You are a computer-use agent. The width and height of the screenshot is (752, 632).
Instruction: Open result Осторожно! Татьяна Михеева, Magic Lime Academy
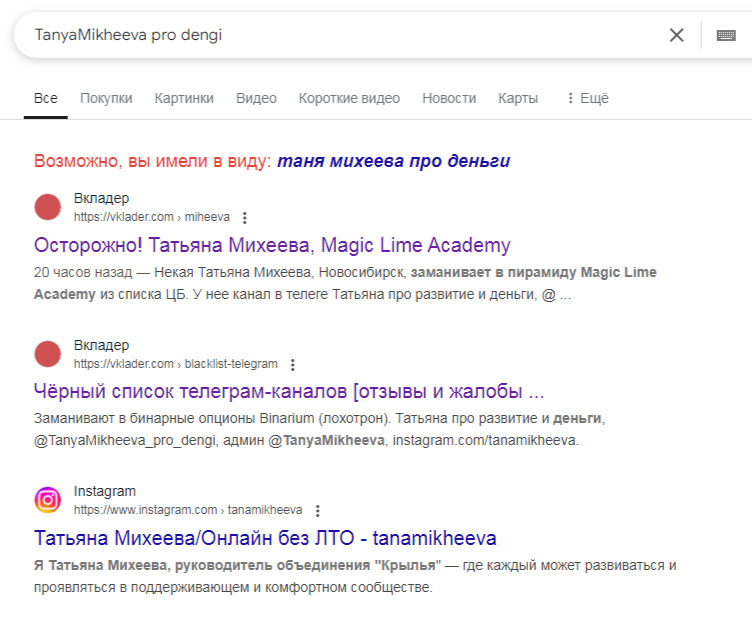(x=272, y=245)
